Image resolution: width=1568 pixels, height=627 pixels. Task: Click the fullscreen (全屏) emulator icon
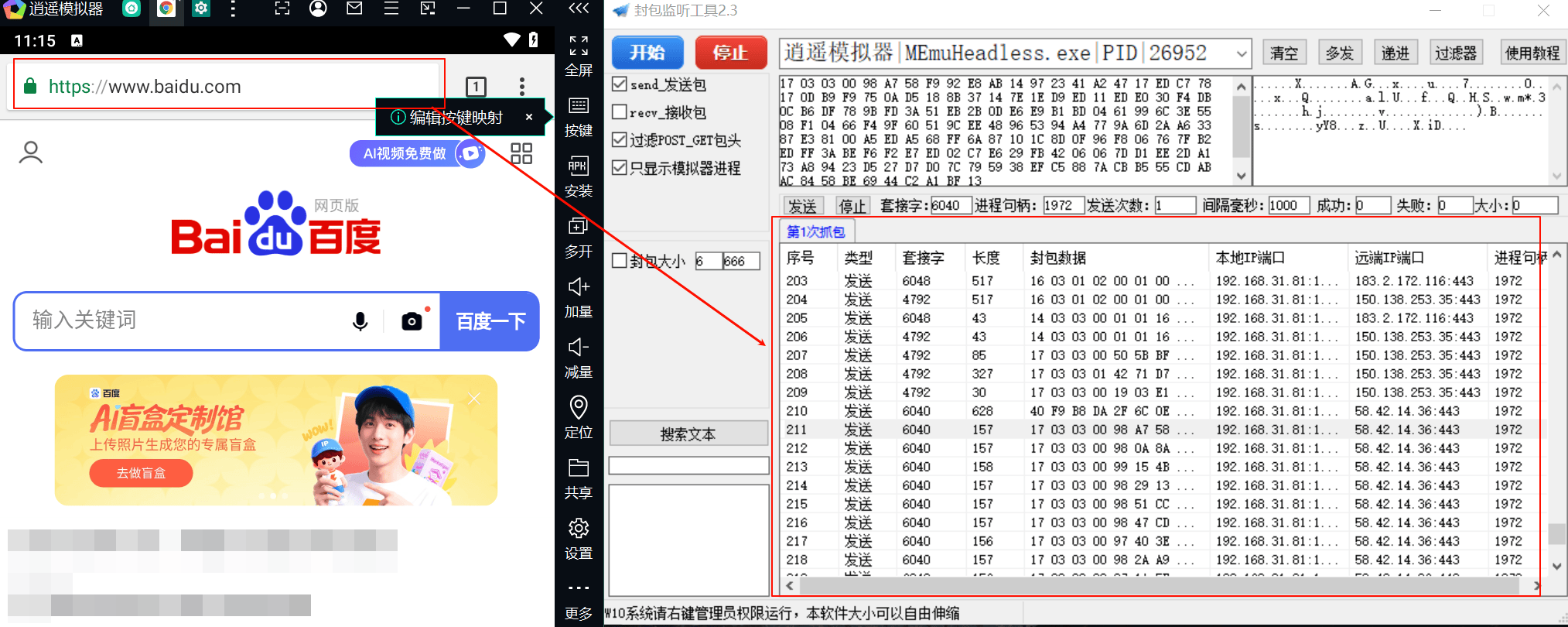point(578,56)
